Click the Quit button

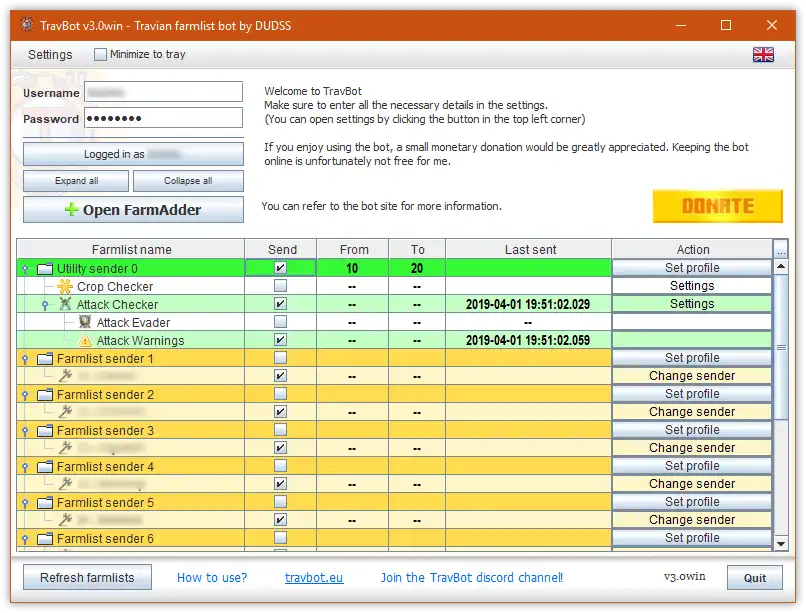[x=755, y=578]
